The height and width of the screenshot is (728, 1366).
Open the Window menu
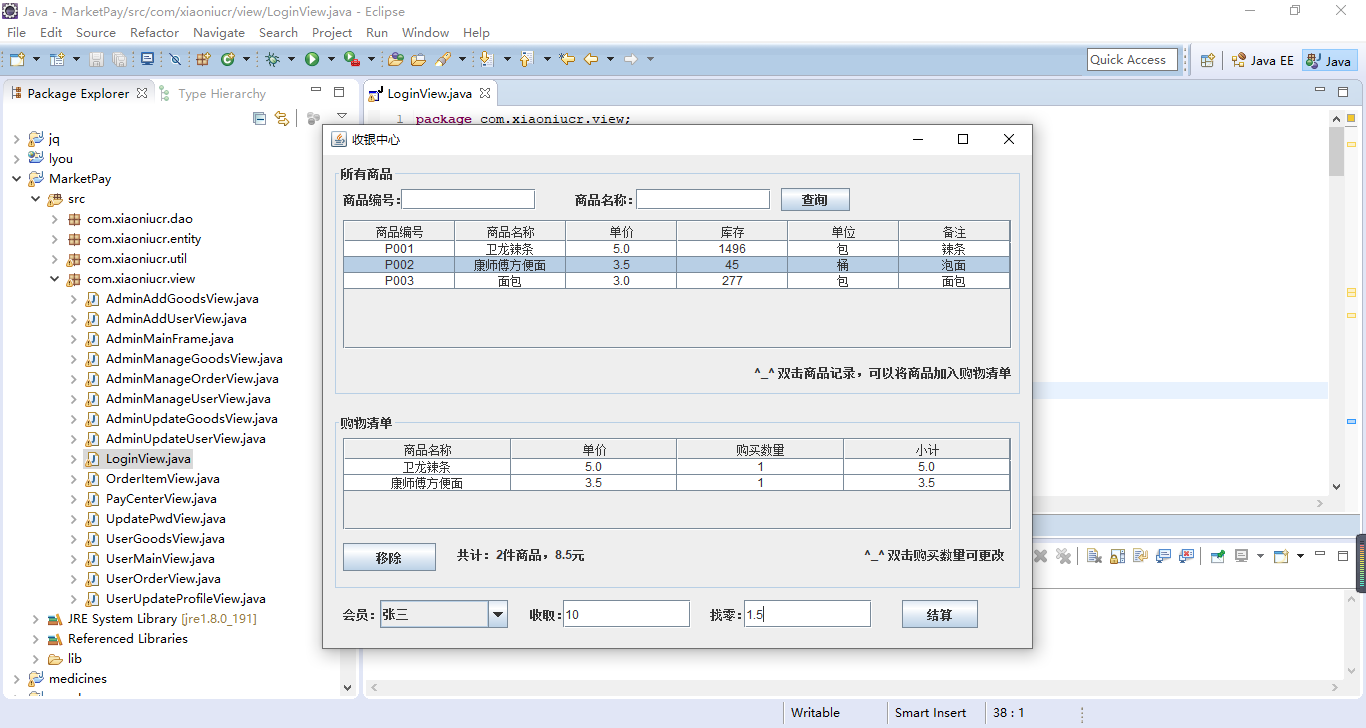tap(425, 32)
